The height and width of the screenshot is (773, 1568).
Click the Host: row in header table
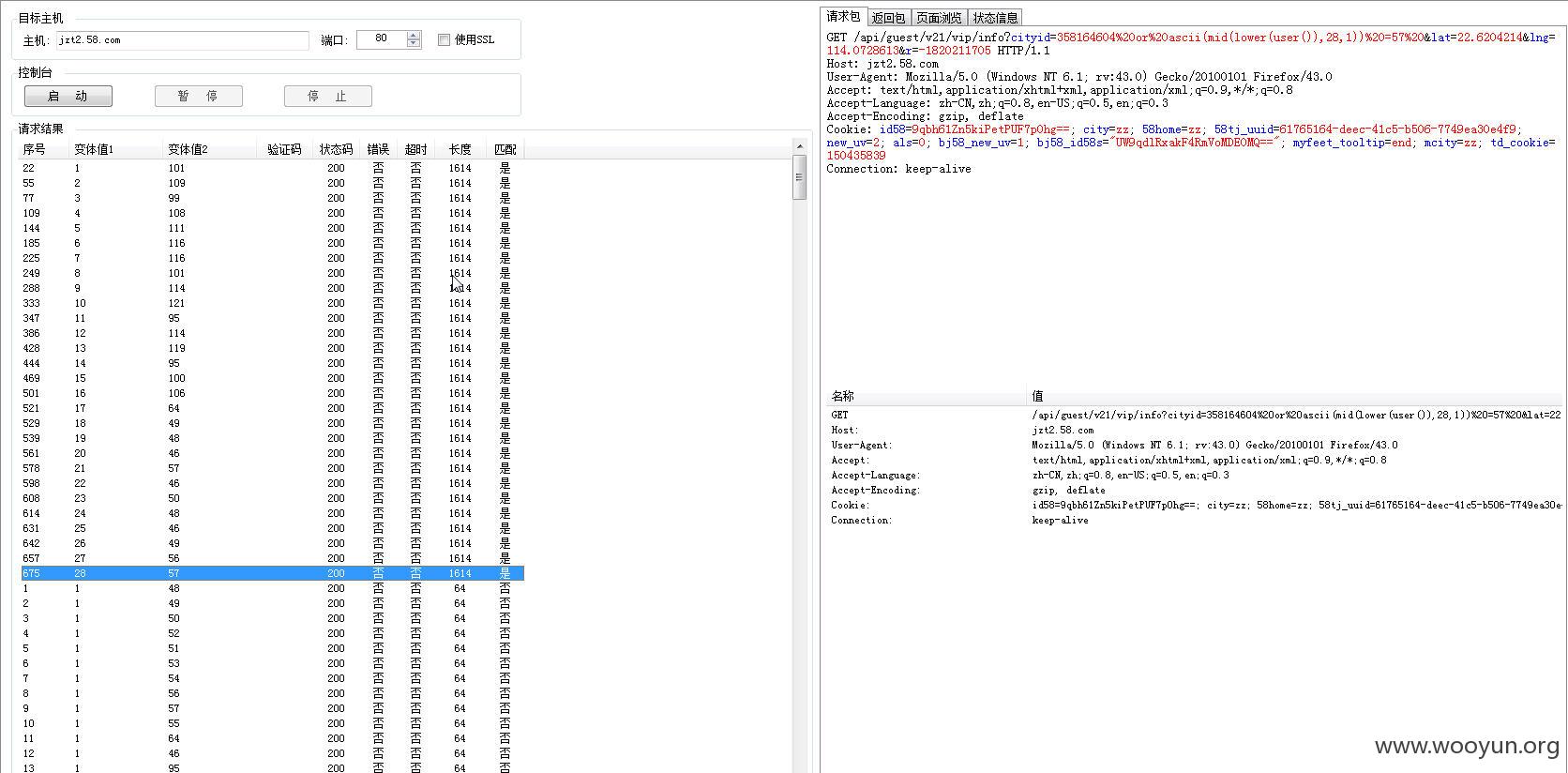(1196, 430)
